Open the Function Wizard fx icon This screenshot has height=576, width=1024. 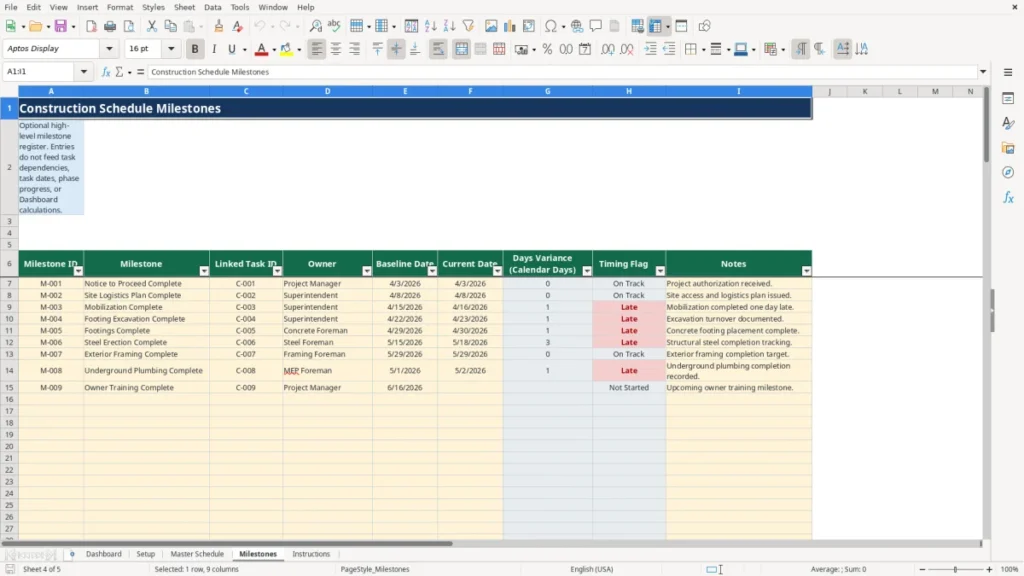tap(106, 72)
